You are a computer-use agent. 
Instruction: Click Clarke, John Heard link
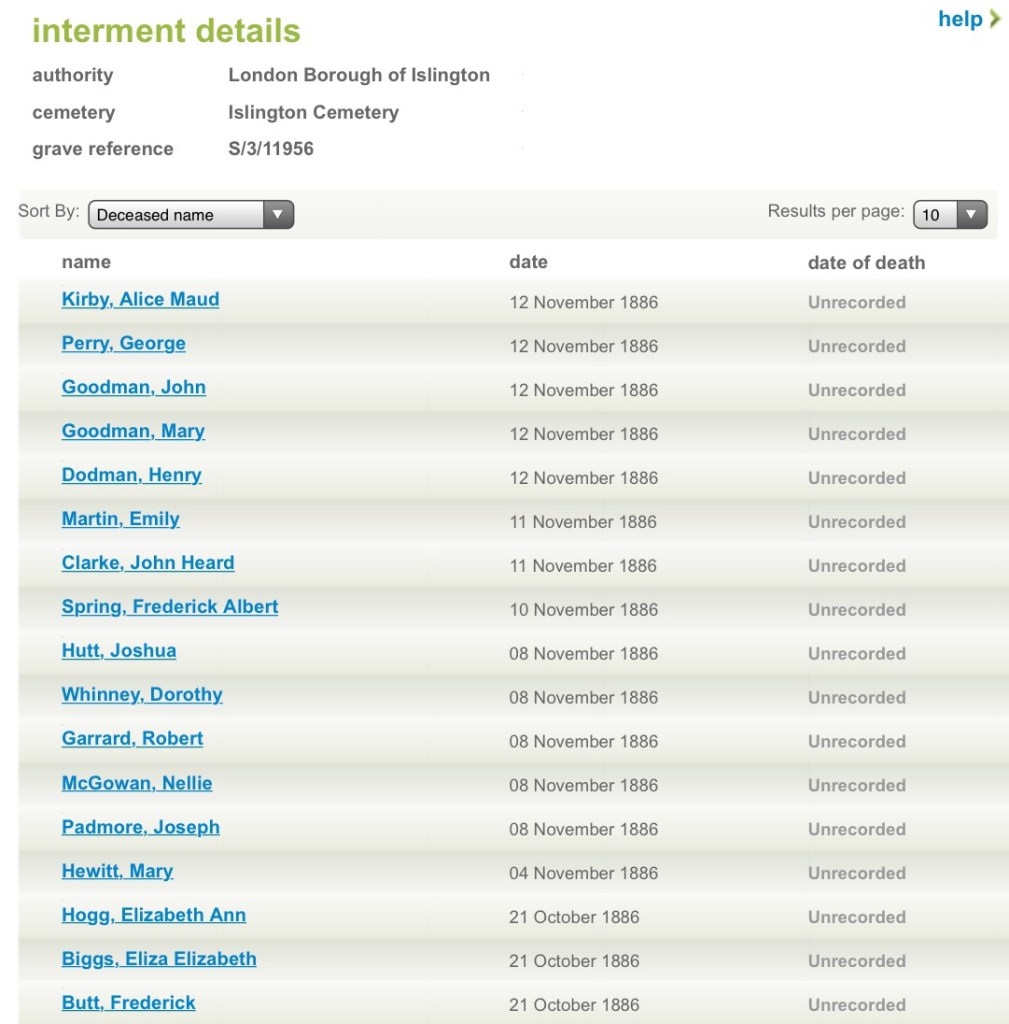coord(148,563)
